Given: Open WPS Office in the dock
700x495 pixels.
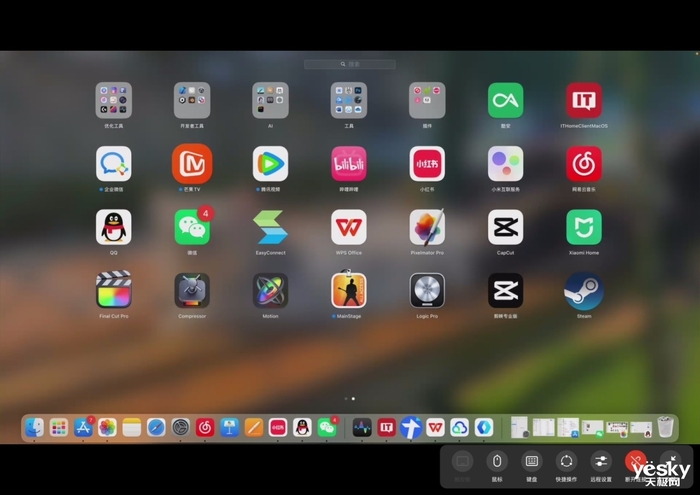Looking at the screenshot, I should pos(435,428).
